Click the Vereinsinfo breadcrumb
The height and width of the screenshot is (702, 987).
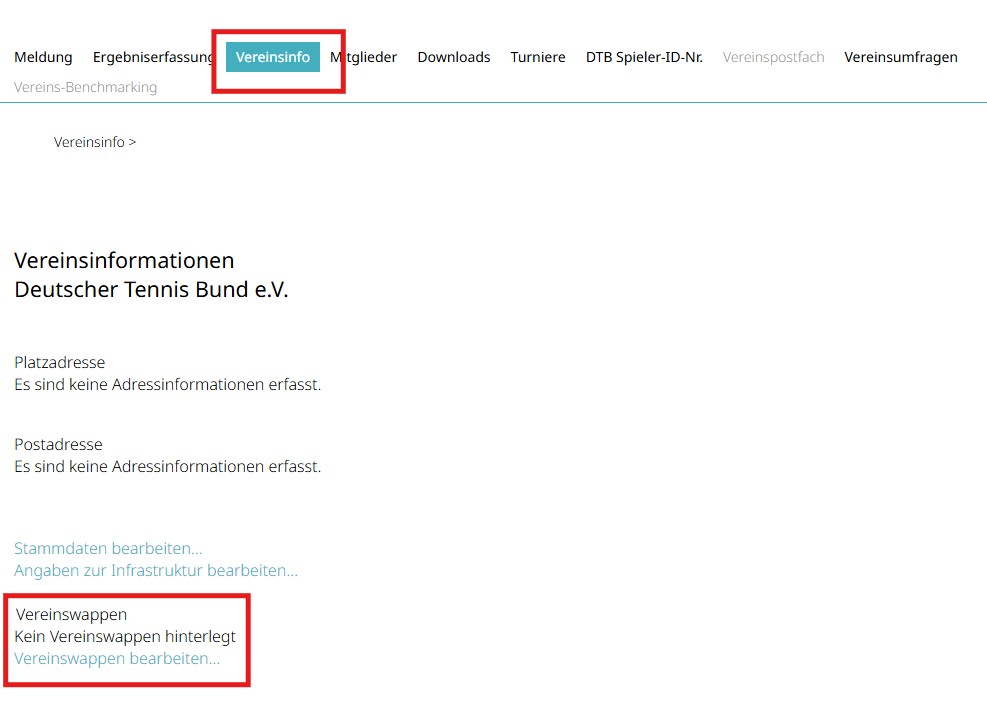pos(89,142)
